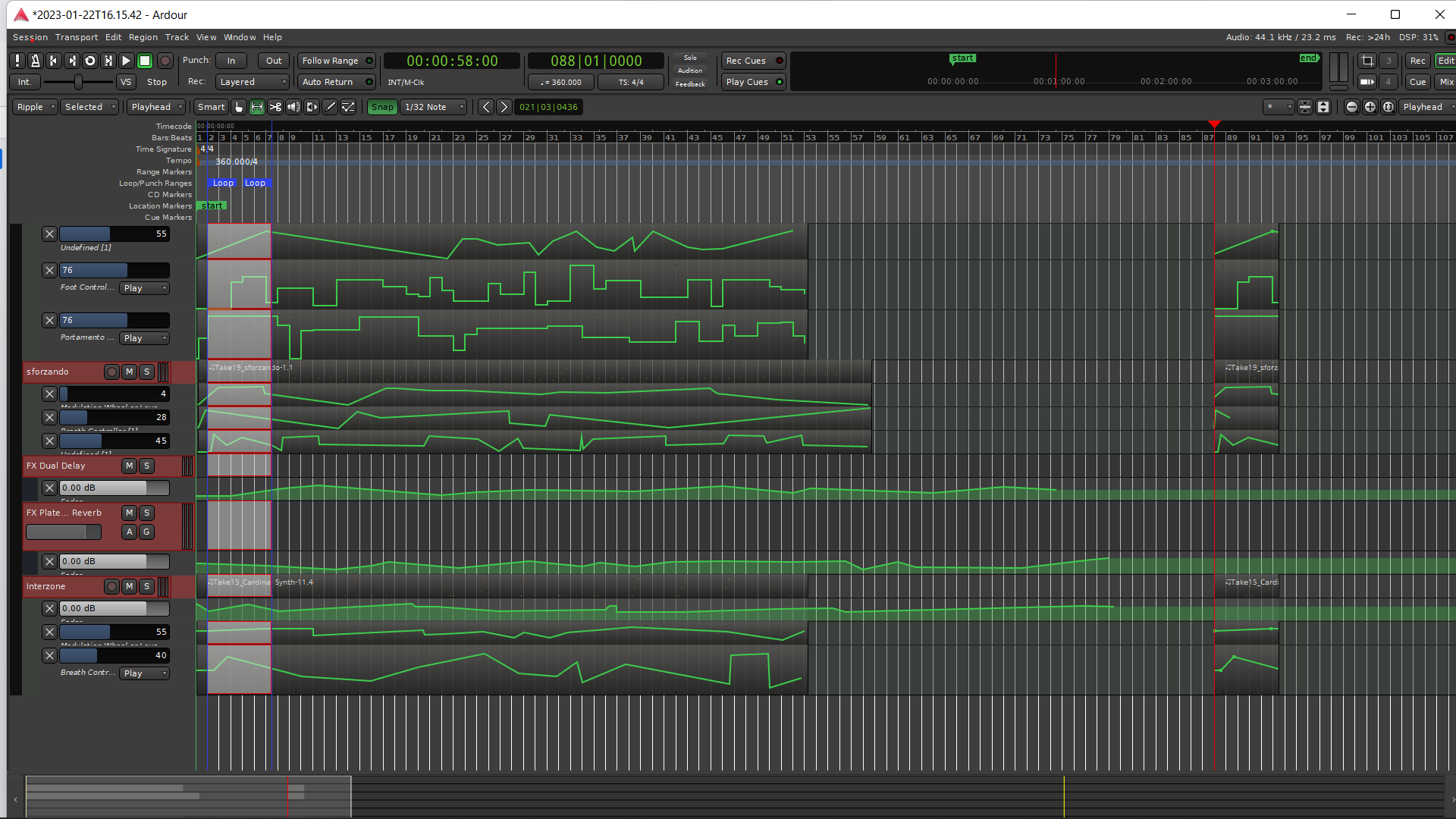
Task: Open the Region menu
Action: (143, 37)
